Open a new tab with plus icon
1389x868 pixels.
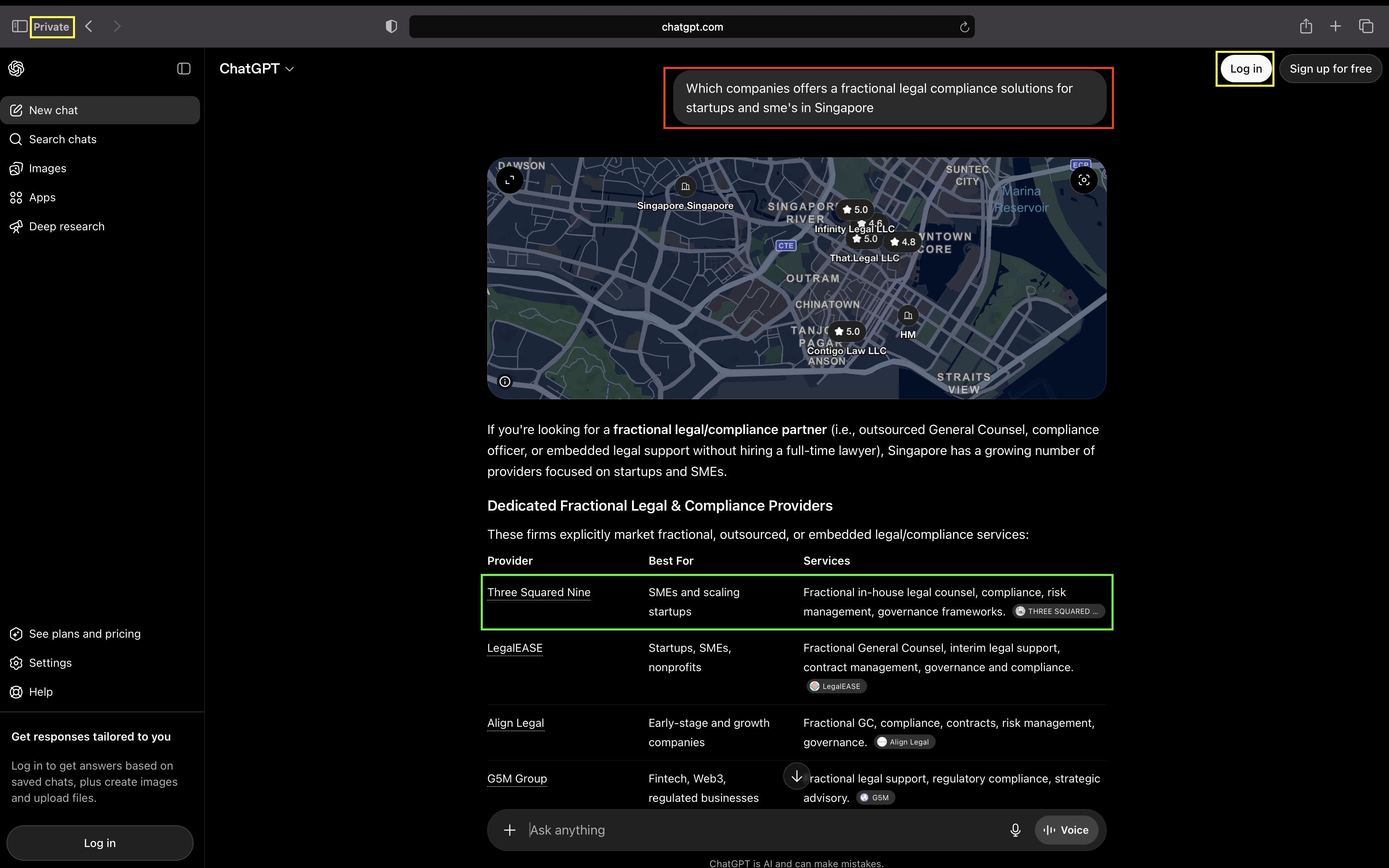(1336, 26)
